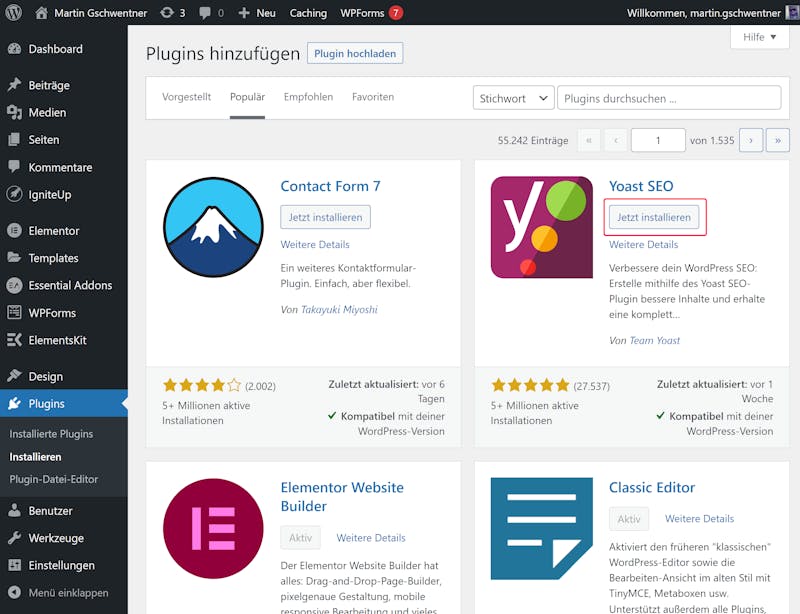The height and width of the screenshot is (614, 800).
Task: Open the Empfohlen tab
Action: (x=308, y=97)
